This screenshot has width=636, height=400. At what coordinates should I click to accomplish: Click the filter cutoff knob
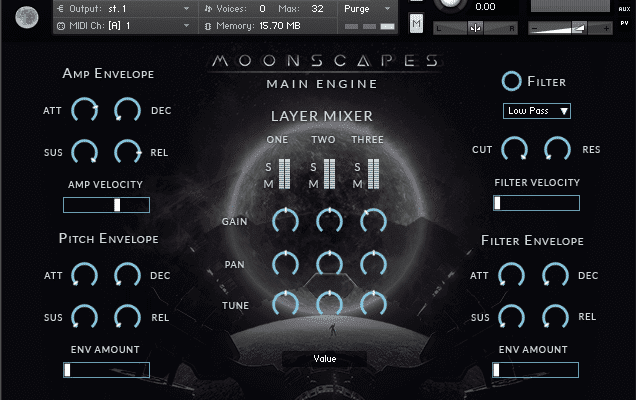pos(514,149)
